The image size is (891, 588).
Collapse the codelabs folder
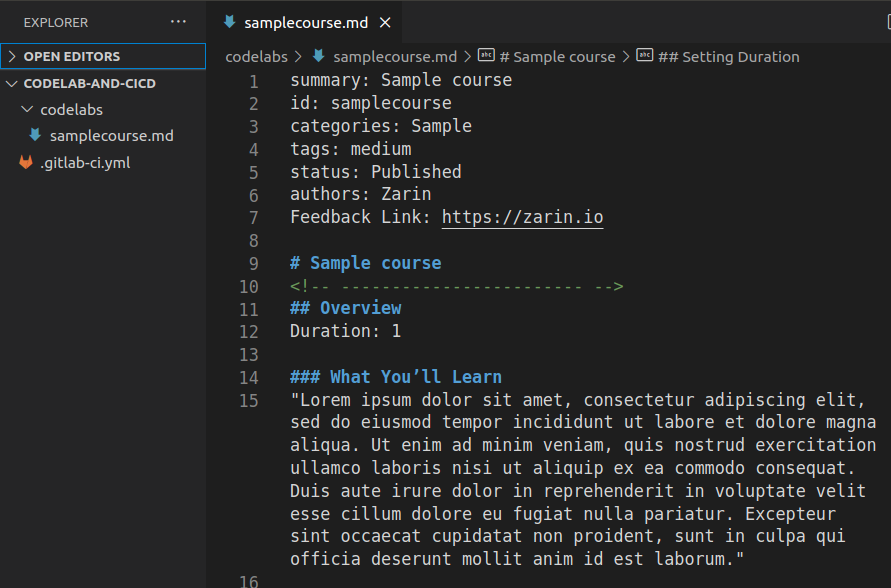coord(27,109)
